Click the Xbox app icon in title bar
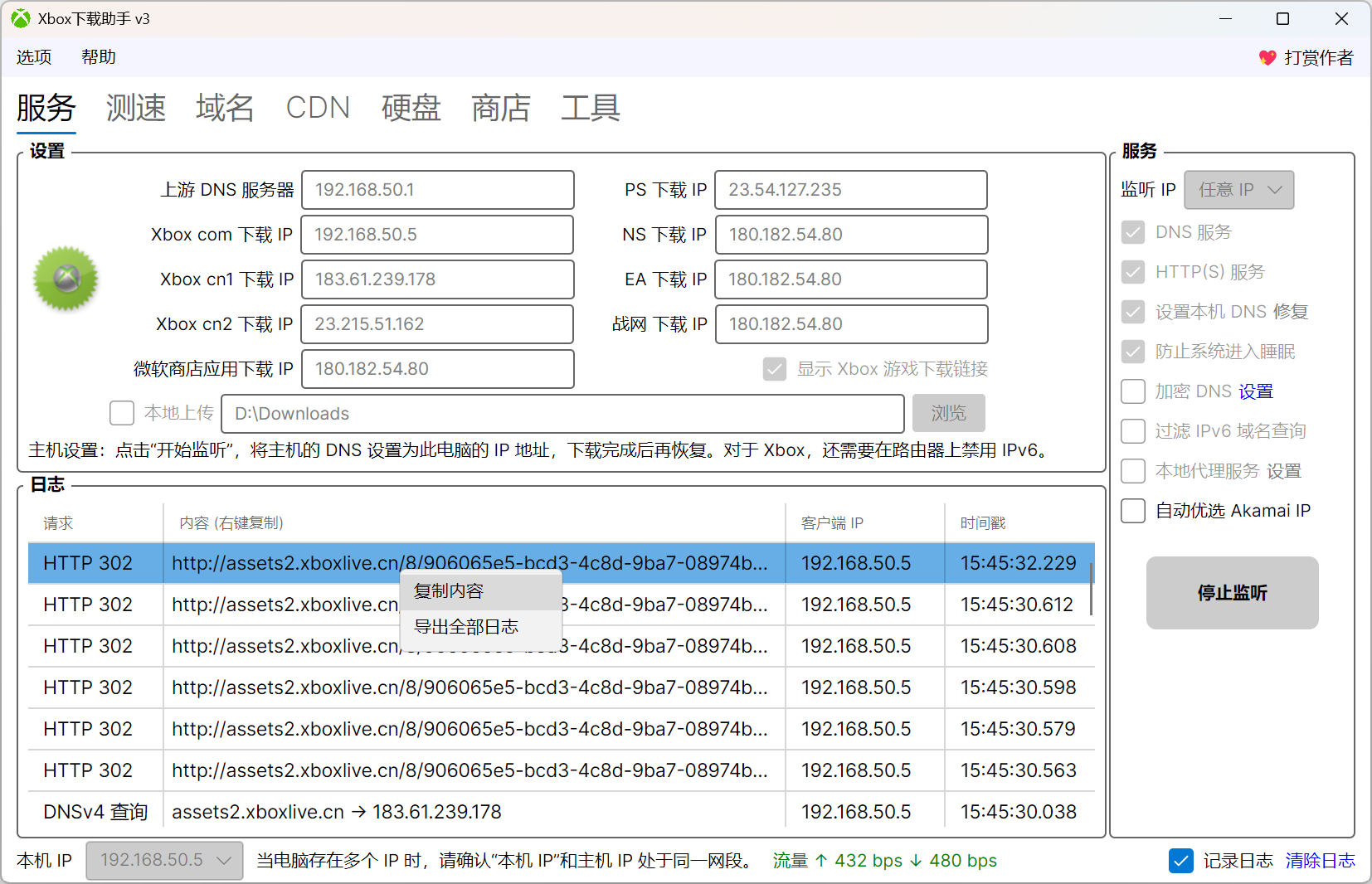Screen dimensions: 1372x884 [x=21, y=18]
